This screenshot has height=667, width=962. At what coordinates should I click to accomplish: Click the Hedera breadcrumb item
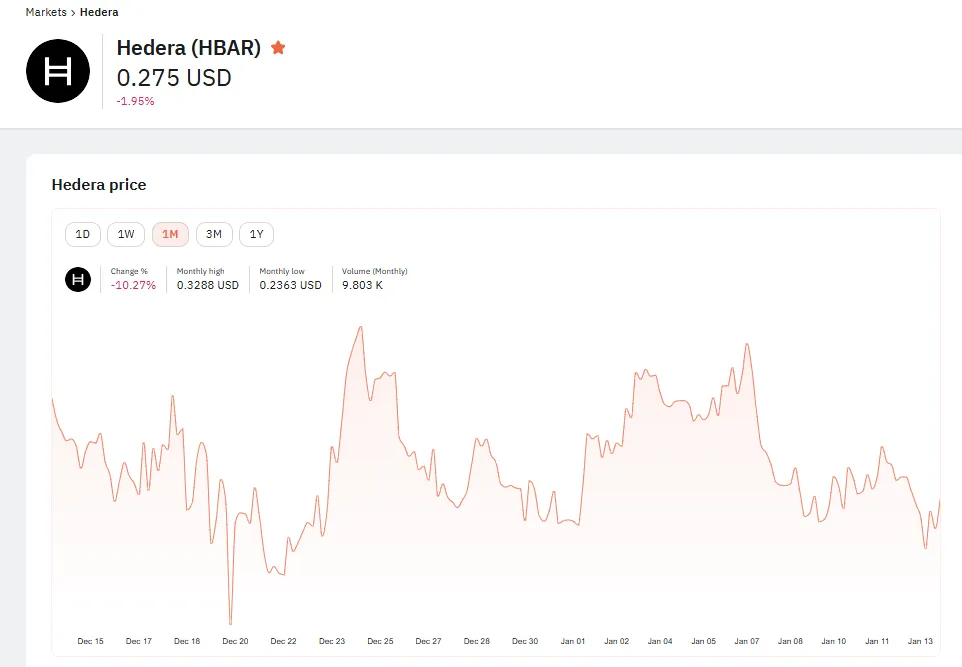(99, 12)
